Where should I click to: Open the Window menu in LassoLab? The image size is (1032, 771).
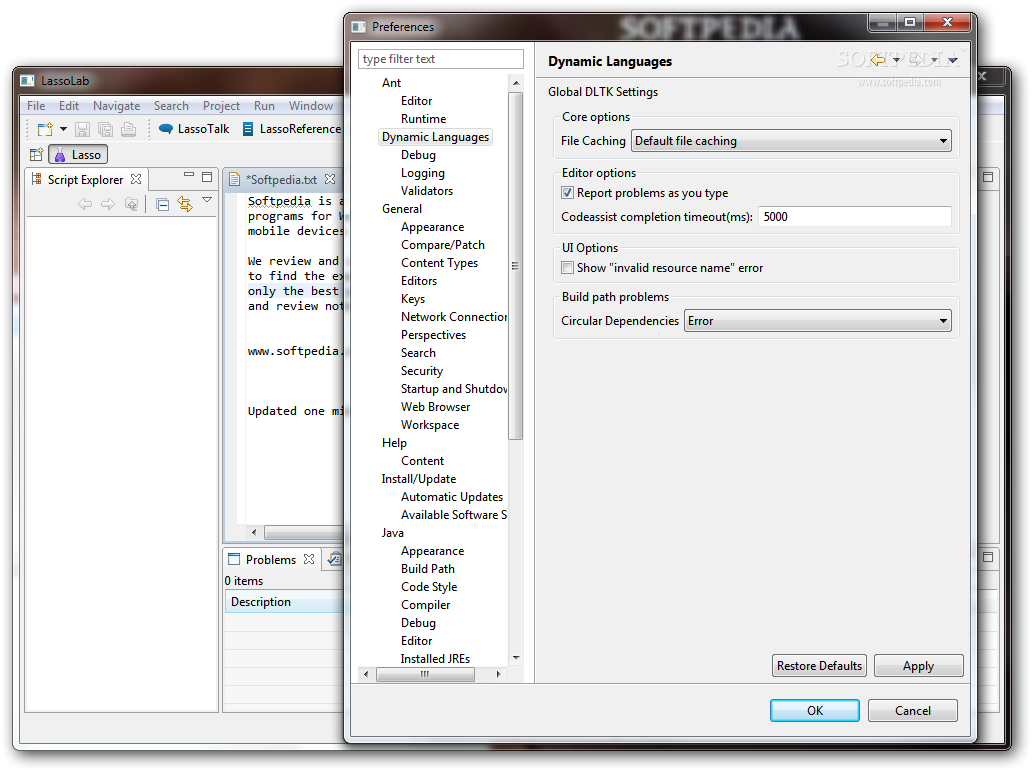(311, 105)
